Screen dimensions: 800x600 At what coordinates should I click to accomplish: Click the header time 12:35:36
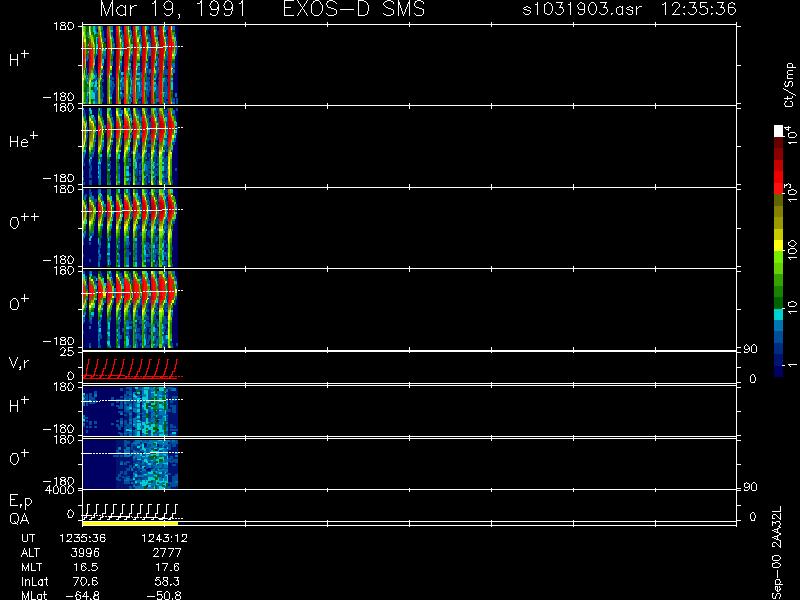click(x=698, y=9)
